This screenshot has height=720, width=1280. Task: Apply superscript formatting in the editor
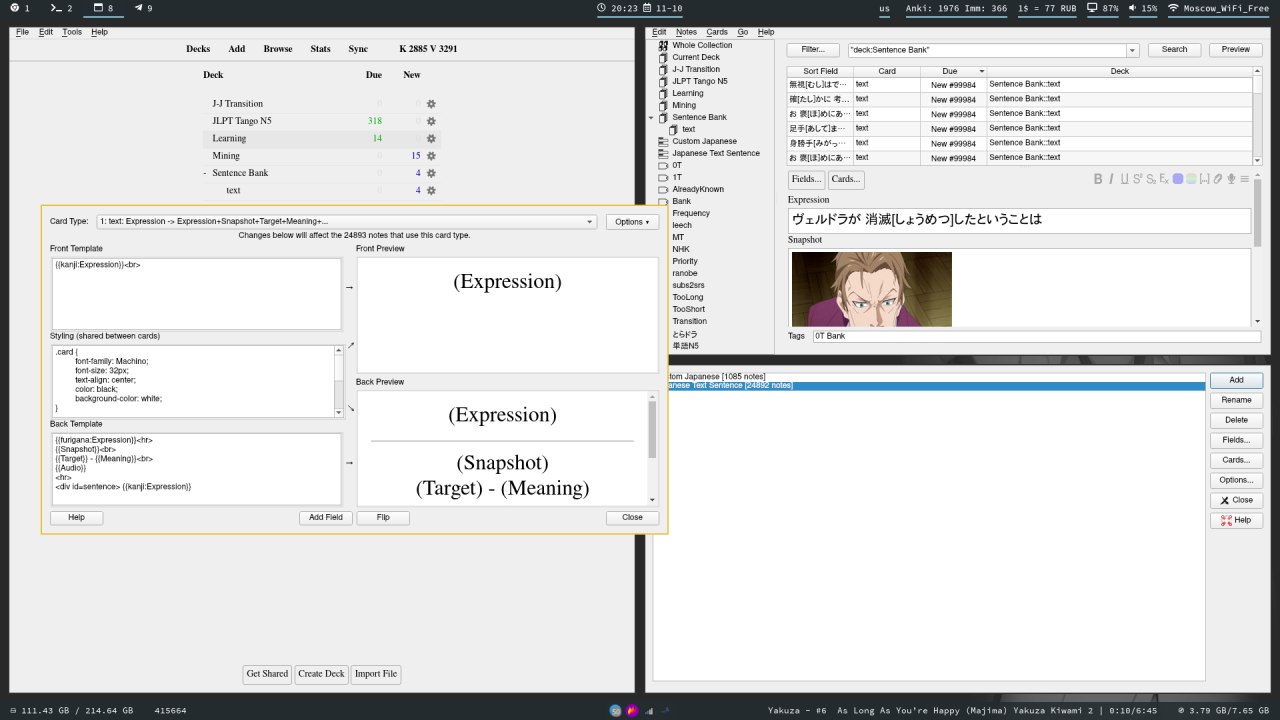click(1138, 179)
